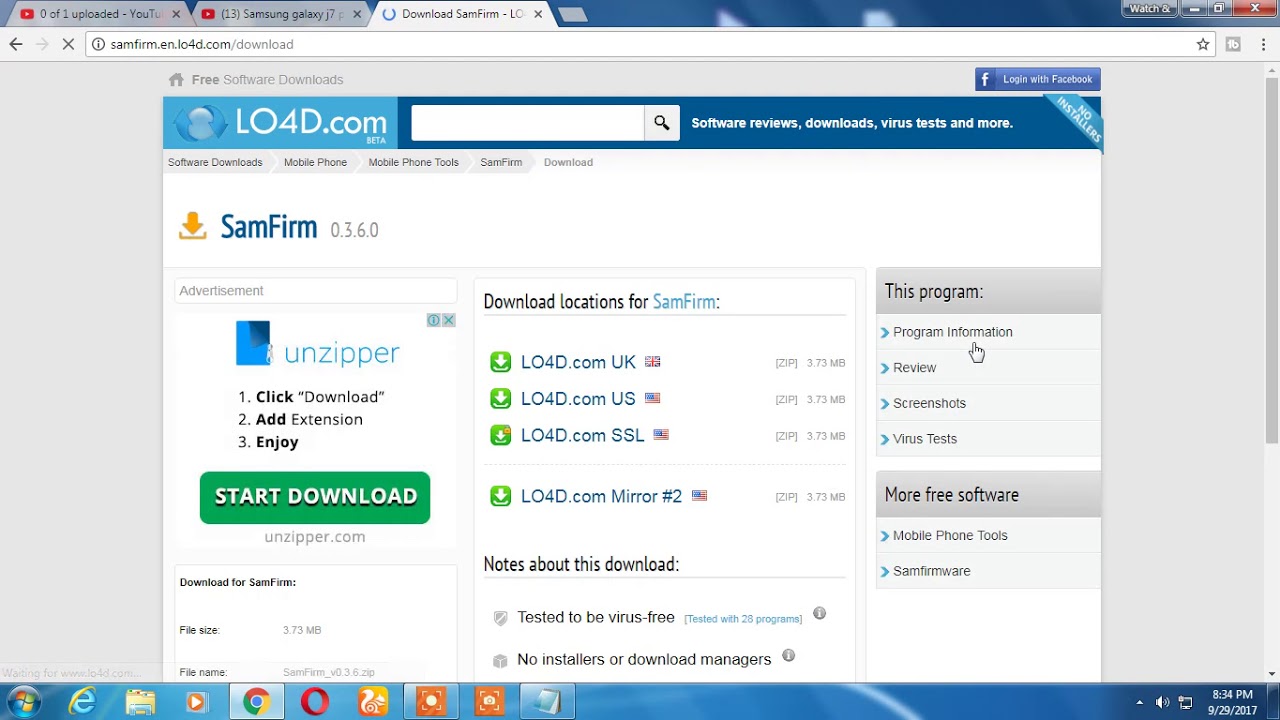Click green download icon for Mirror #2
1280x720 pixels.
pyautogui.click(x=501, y=496)
